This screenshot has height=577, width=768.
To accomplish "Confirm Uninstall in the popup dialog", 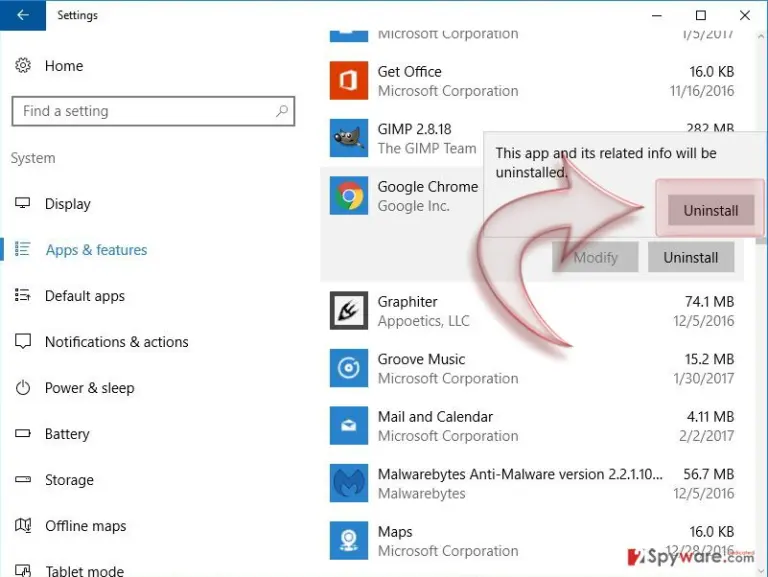I will (711, 210).
